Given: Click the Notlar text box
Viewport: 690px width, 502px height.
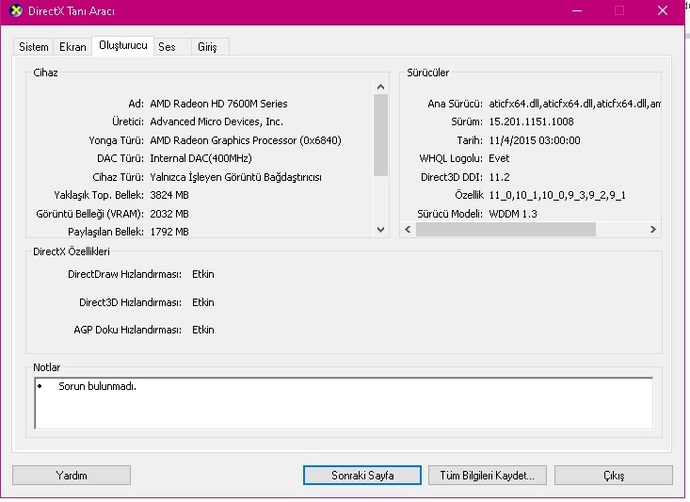Looking at the screenshot, I should pos(343,403).
